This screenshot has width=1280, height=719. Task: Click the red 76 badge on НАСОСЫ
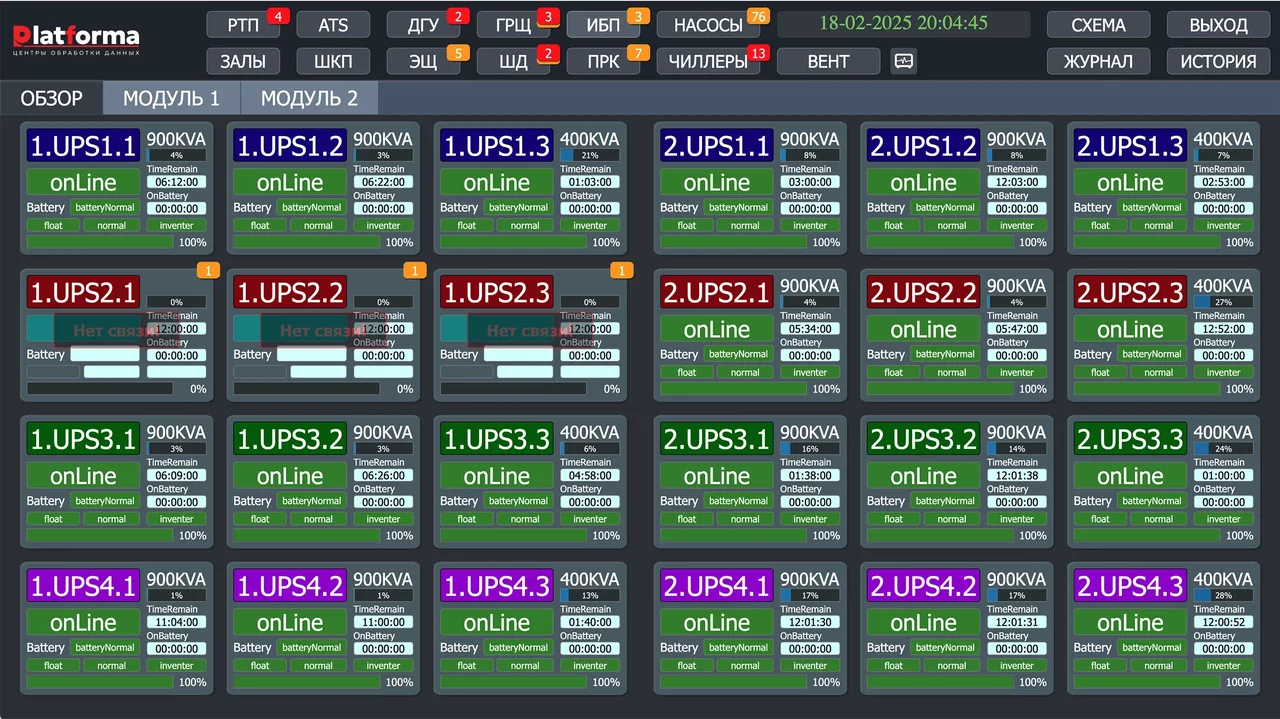[758, 16]
